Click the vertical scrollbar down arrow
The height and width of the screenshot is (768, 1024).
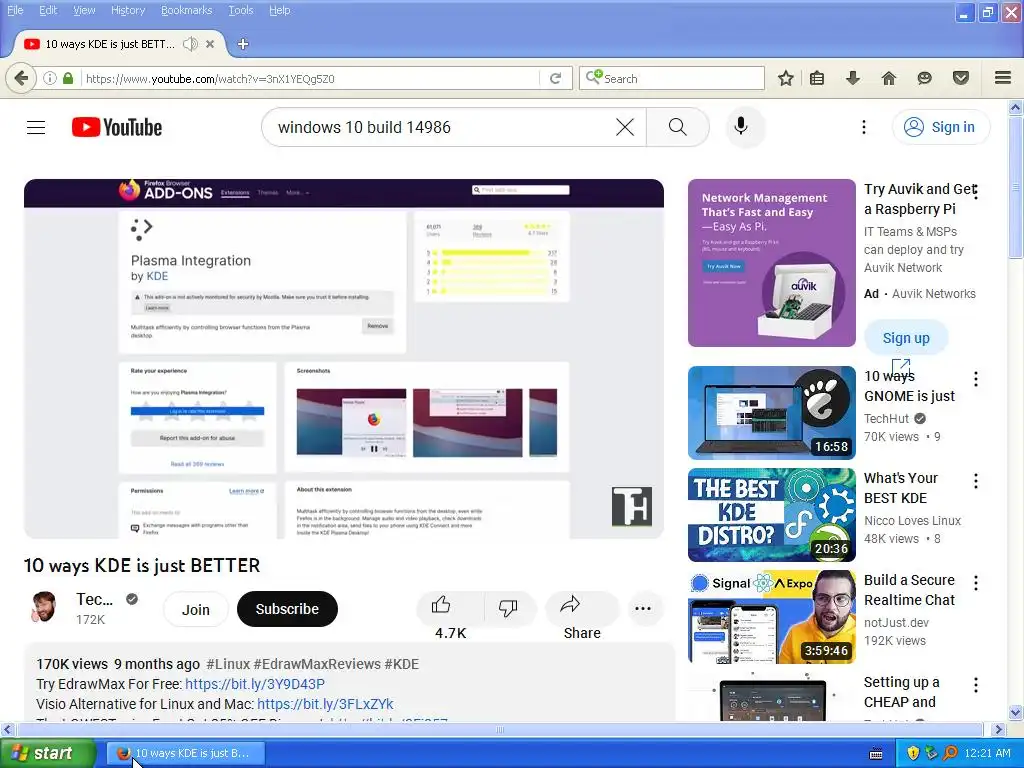point(1016,712)
